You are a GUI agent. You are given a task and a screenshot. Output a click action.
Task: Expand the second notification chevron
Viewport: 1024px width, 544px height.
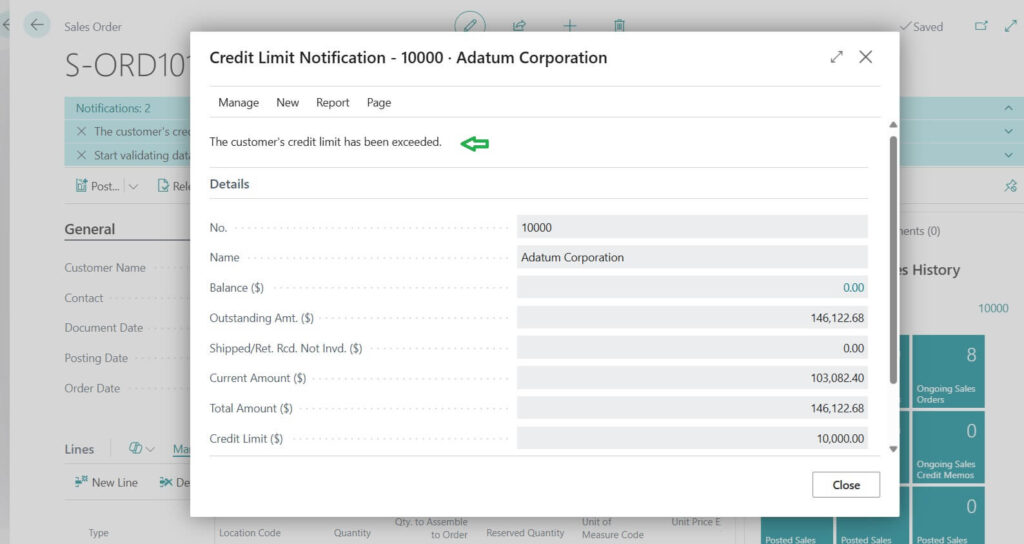click(1008, 155)
